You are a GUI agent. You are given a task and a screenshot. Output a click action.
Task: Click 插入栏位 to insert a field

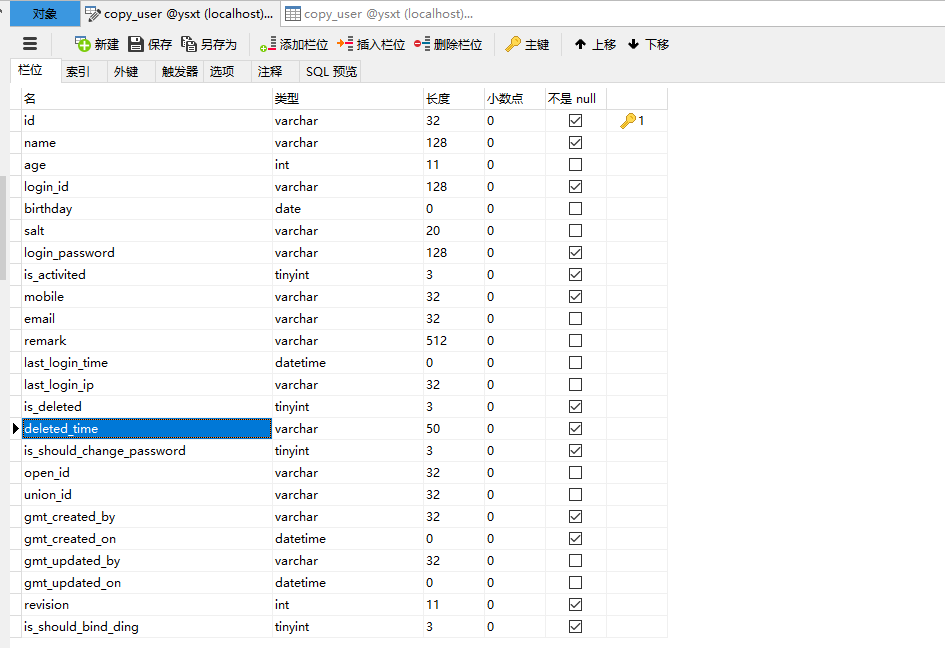371,44
